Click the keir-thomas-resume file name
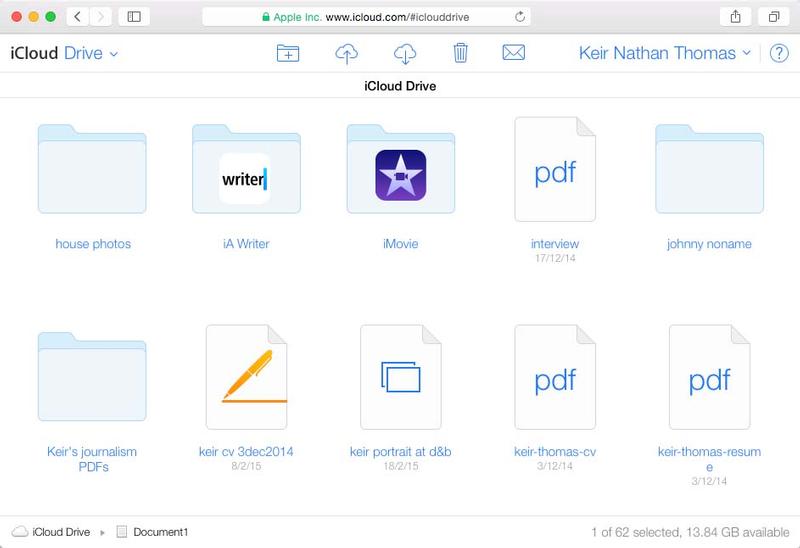This screenshot has width=800, height=548. [x=709, y=459]
